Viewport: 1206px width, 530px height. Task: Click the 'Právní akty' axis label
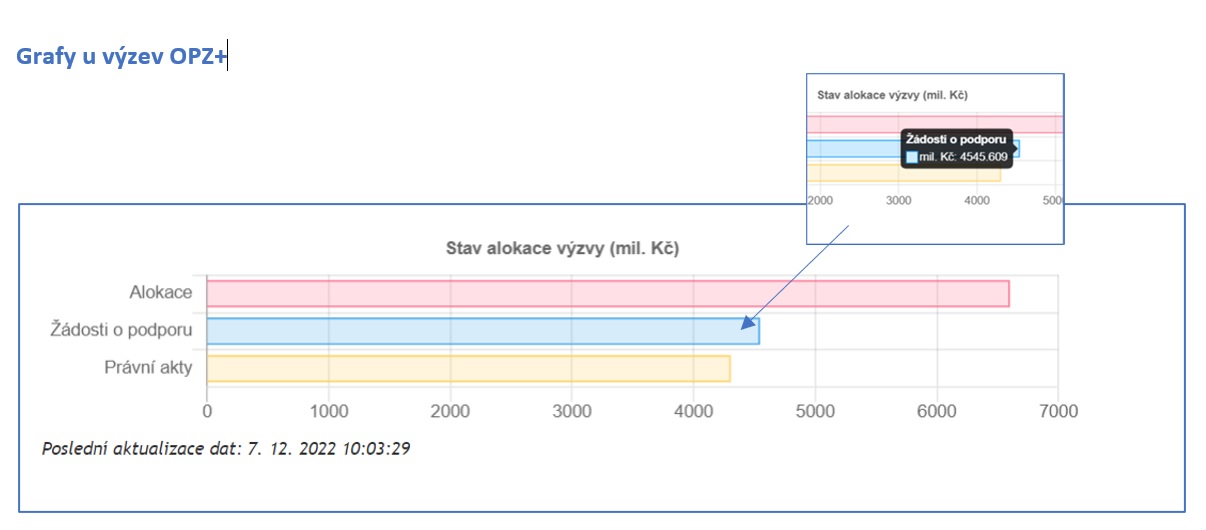coord(148,367)
